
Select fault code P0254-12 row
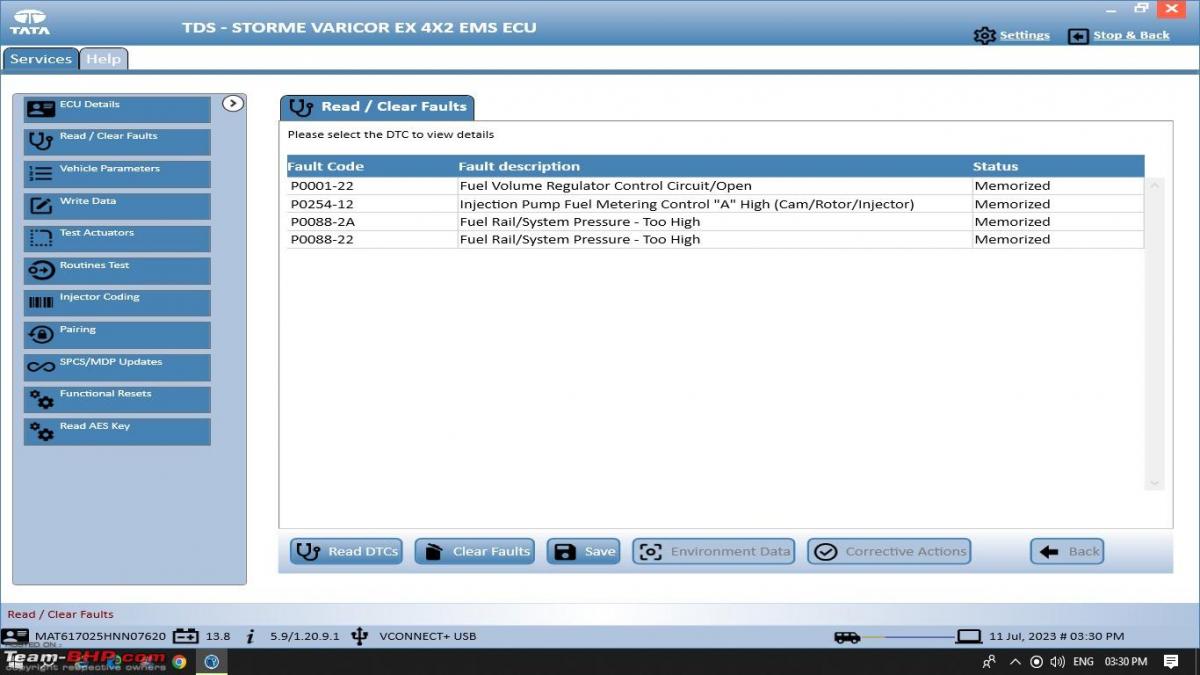click(715, 204)
